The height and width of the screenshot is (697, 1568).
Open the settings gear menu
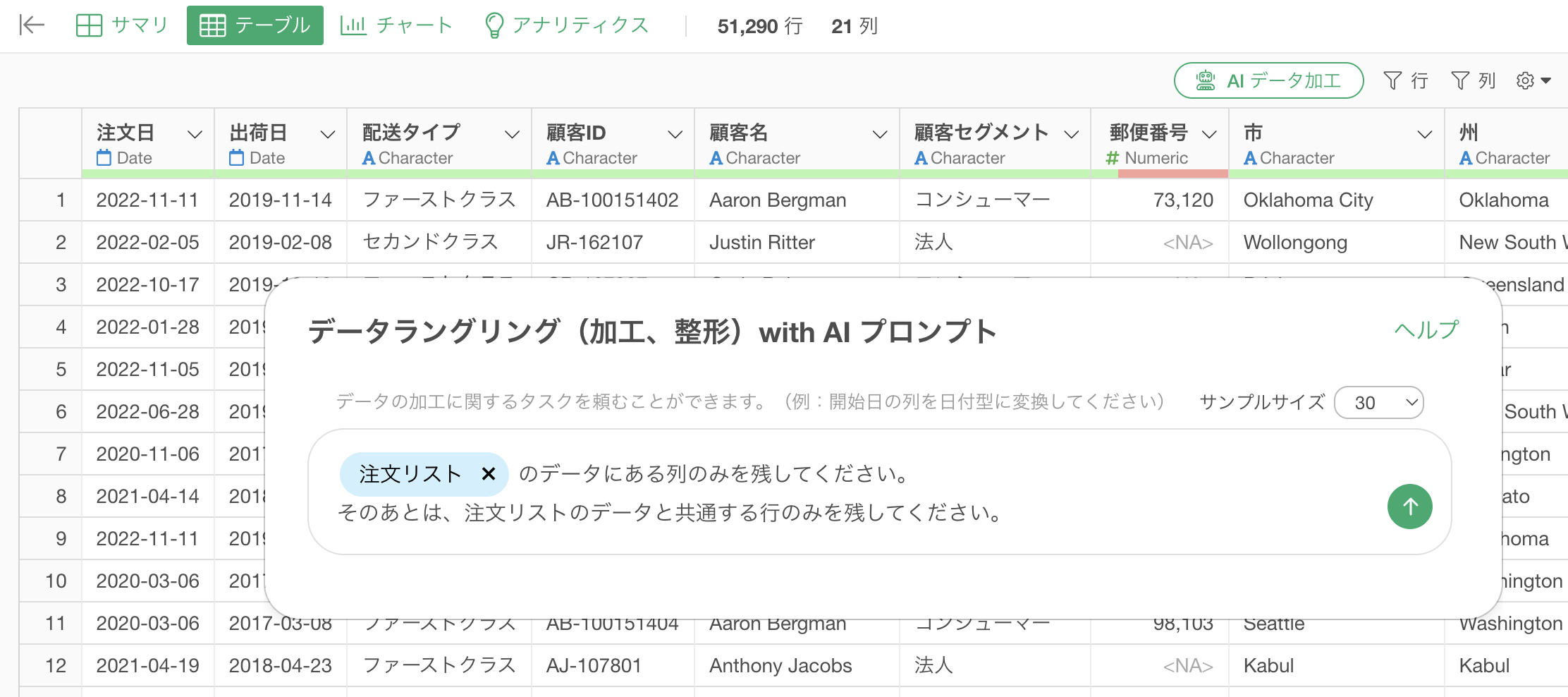pos(1533,81)
